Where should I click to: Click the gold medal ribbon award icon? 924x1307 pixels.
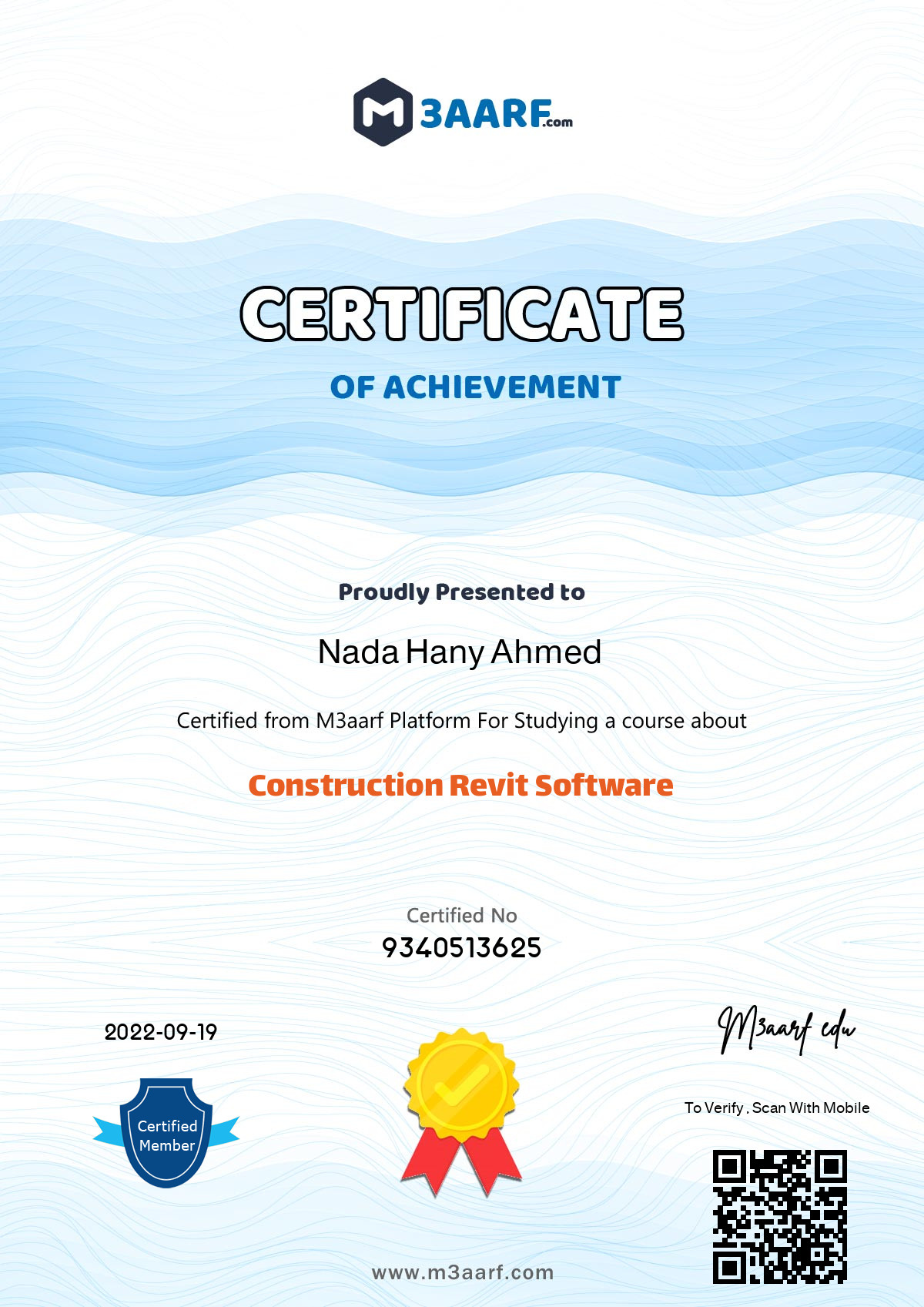coord(461,1113)
